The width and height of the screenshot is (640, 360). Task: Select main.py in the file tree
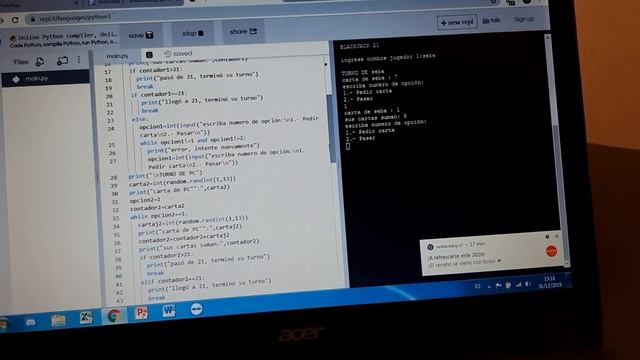pyautogui.click(x=46, y=78)
